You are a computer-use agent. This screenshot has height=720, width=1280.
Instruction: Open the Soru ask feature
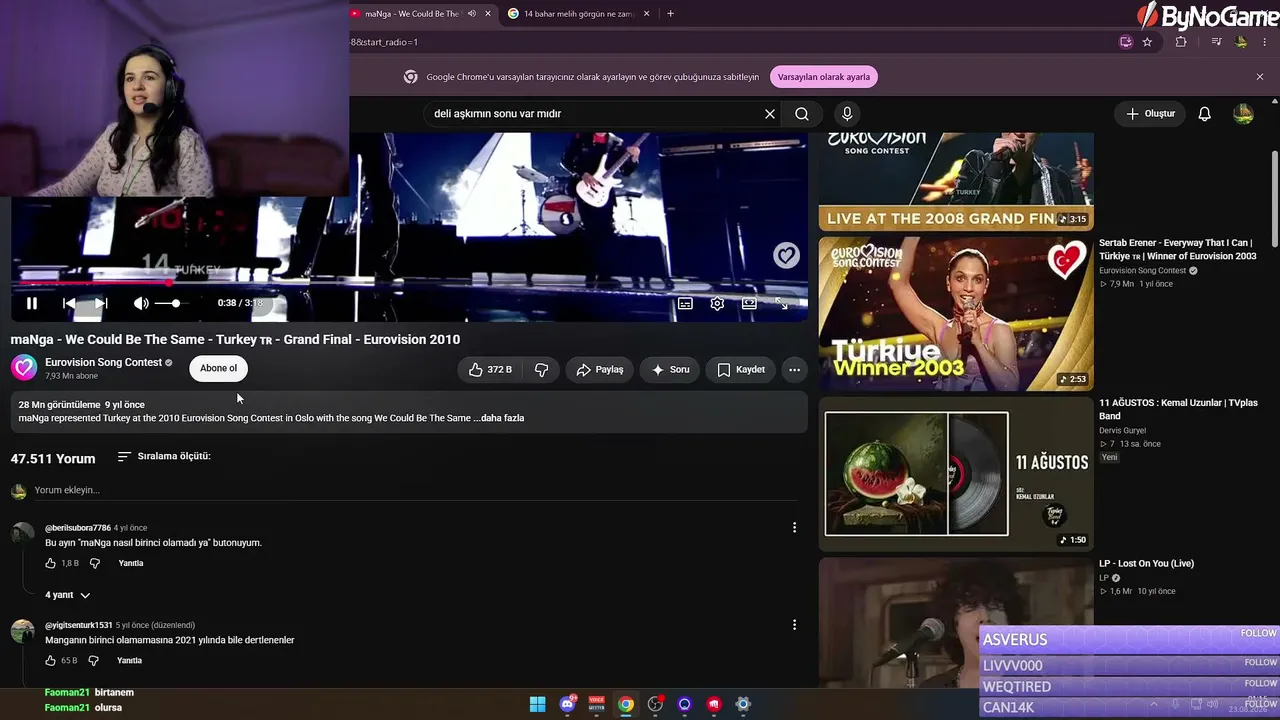[x=670, y=369]
